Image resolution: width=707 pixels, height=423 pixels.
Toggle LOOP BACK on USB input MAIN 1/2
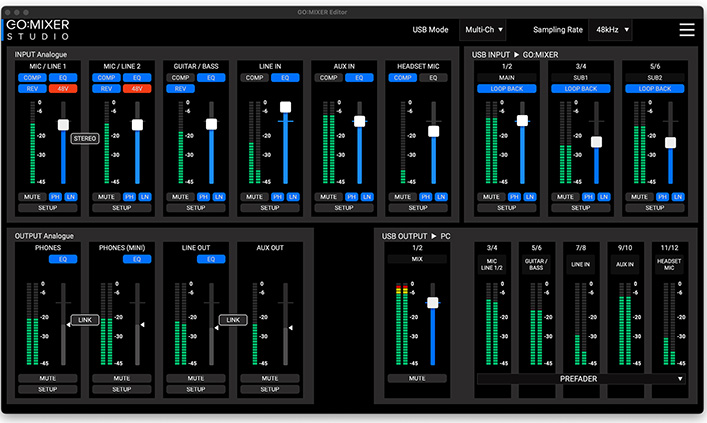point(507,88)
